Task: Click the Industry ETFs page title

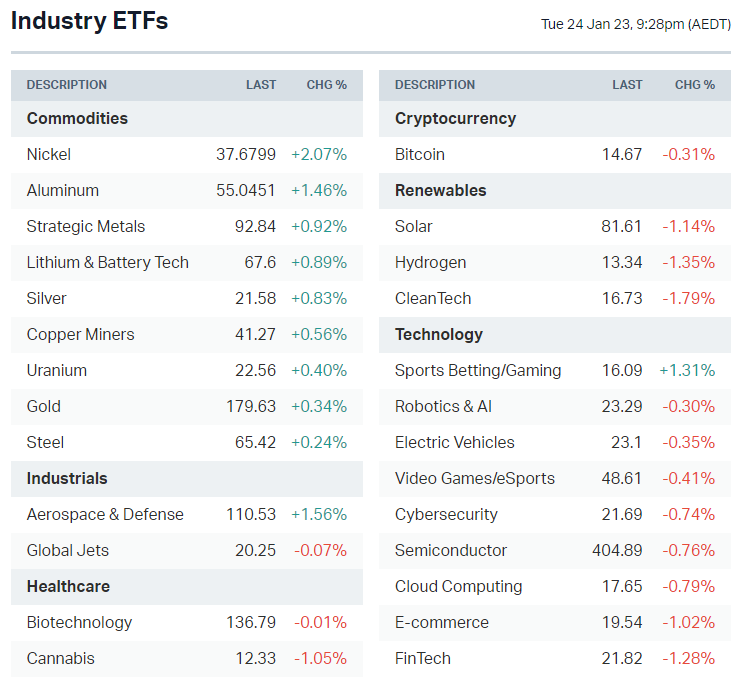Action: point(90,21)
